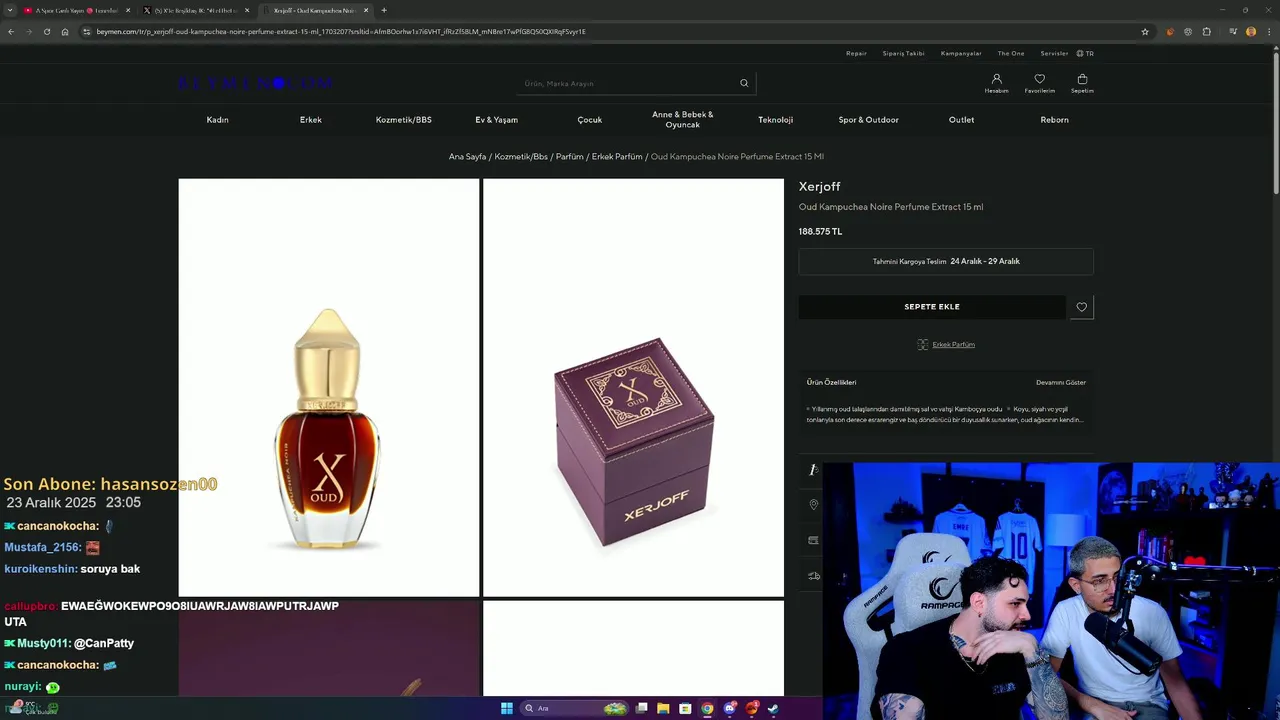1280x720 pixels.
Task: View site information icon in address bar
Action: (87, 31)
